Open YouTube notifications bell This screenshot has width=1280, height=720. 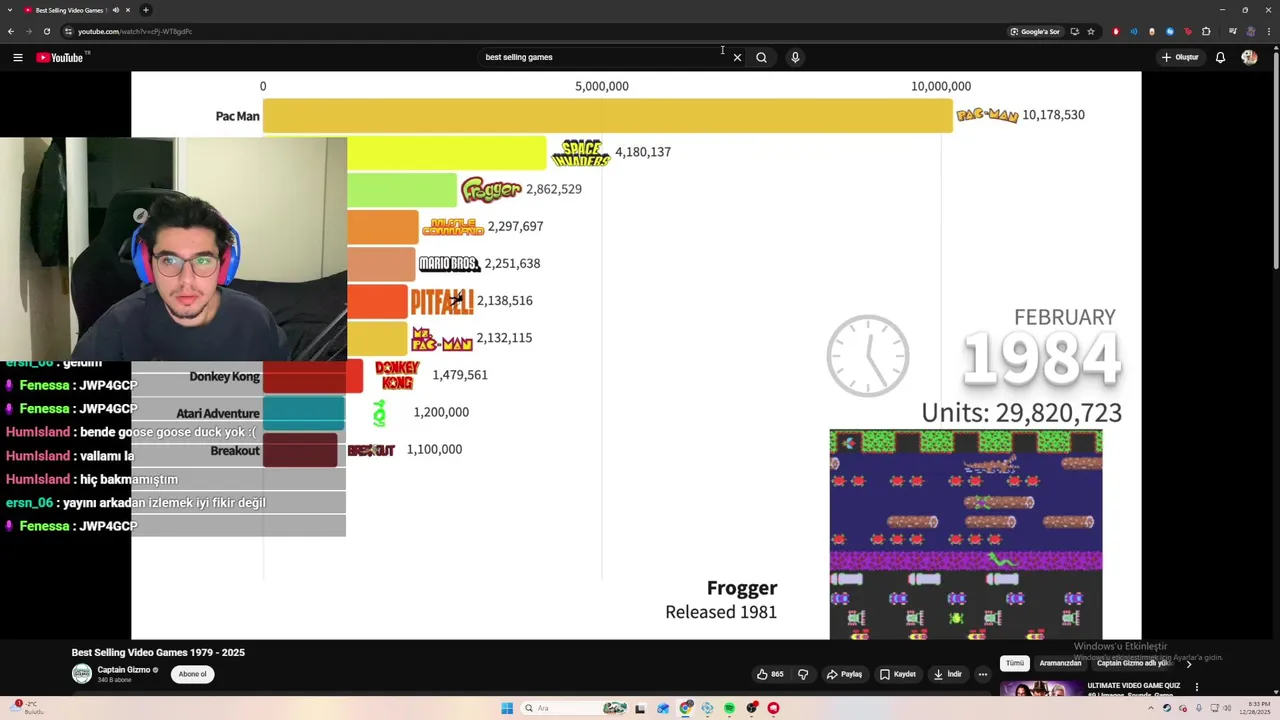1220,57
